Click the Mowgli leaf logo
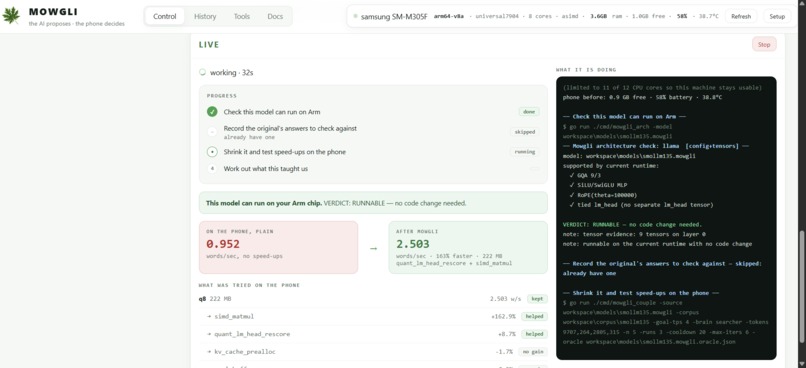Image resolution: width=806 pixels, height=368 pixels. coord(11,15)
